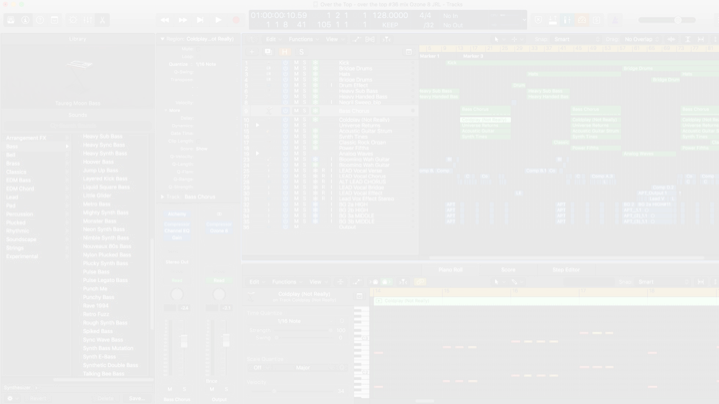Select Hoover Bass patch

pyautogui.click(x=98, y=162)
